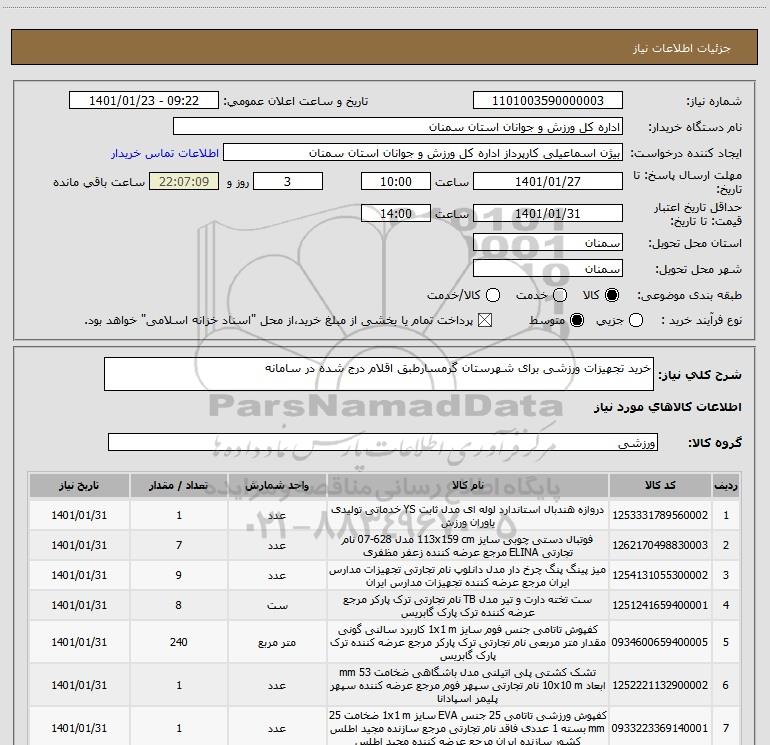Click goods group field ورزشی
Image resolution: width=770 pixels, height=745 pixels.
tap(383, 442)
